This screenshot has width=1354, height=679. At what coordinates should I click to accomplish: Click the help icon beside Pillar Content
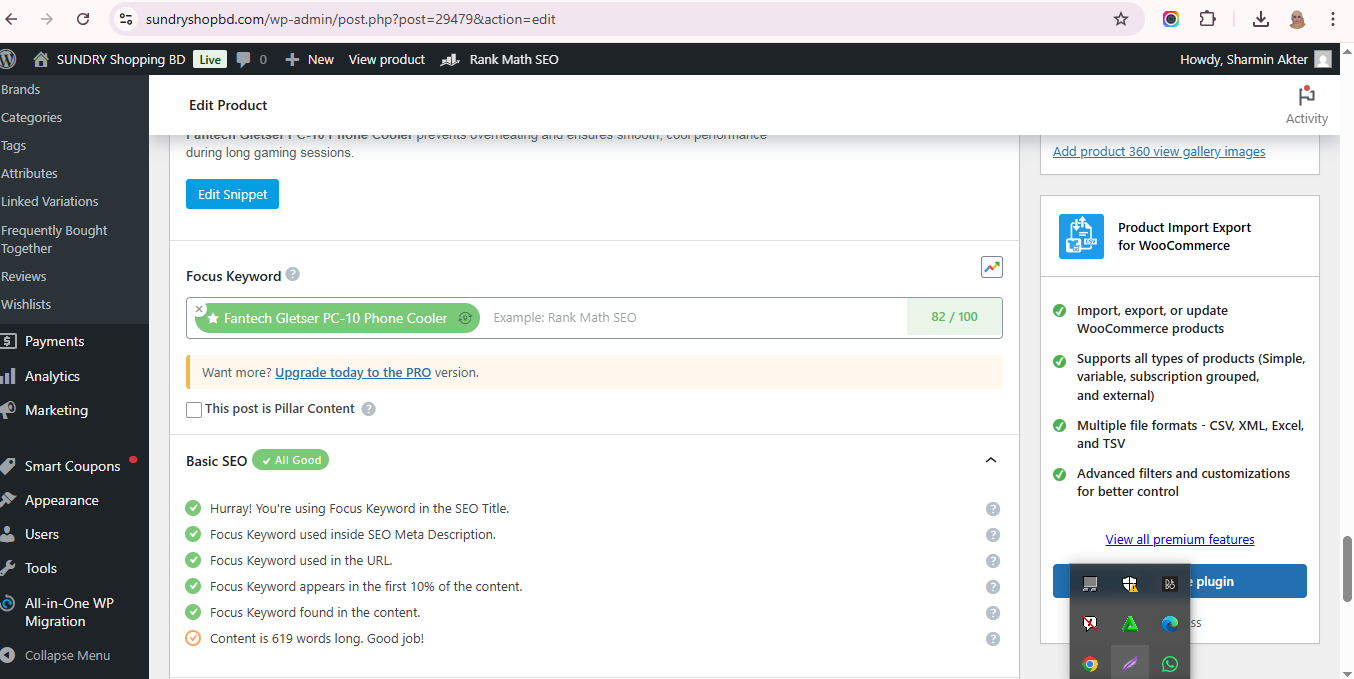(x=369, y=409)
